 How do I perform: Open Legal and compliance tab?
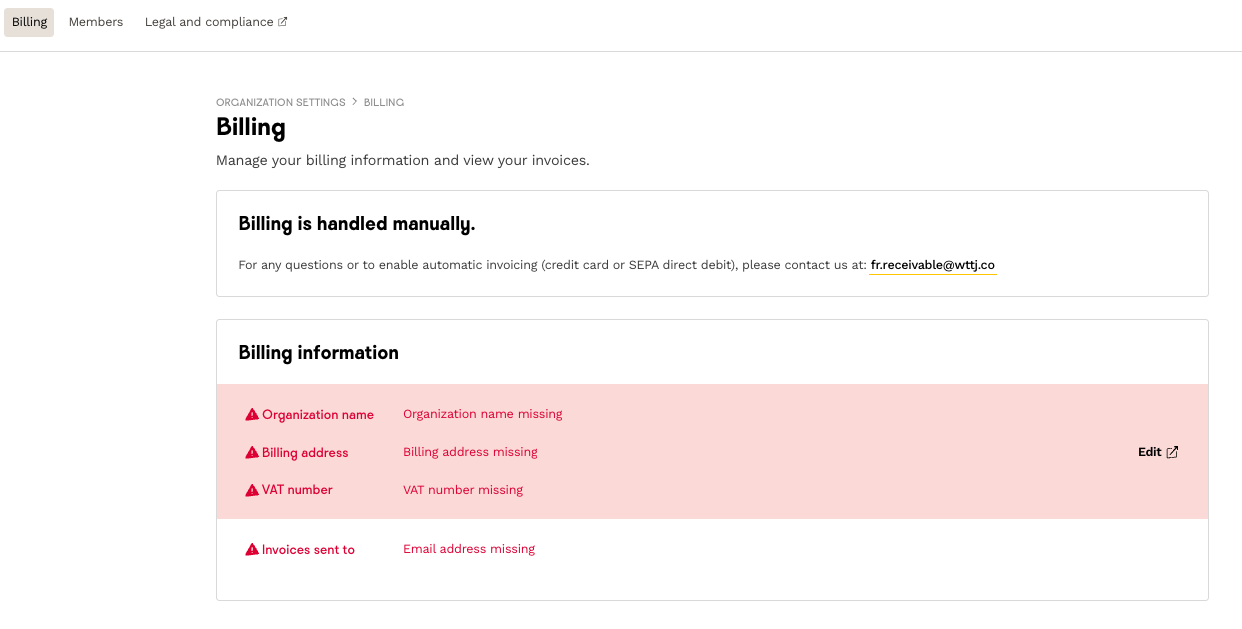click(208, 22)
